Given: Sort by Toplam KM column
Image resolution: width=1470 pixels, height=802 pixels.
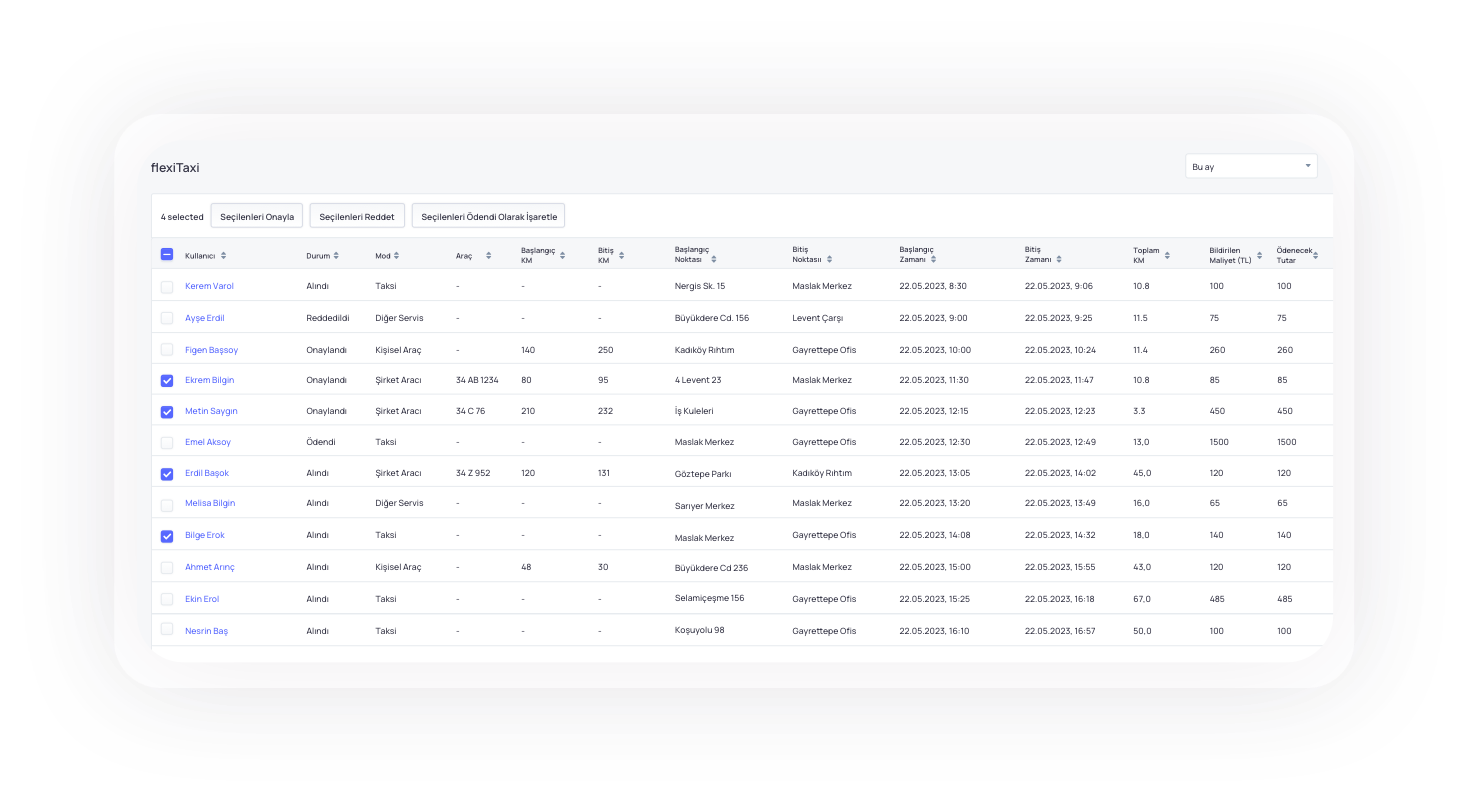Looking at the screenshot, I should [x=1167, y=256].
